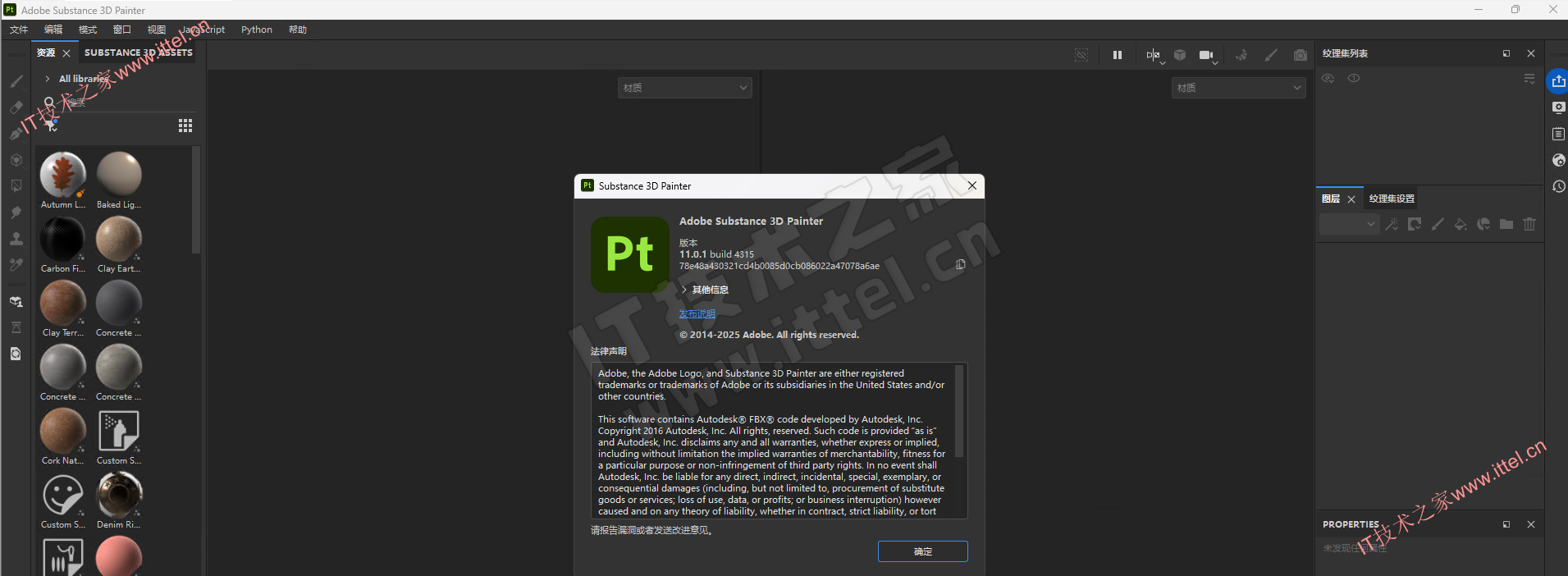Click the version text 11.0.1 build 4315
The width and height of the screenshot is (1568, 576).
click(x=716, y=254)
